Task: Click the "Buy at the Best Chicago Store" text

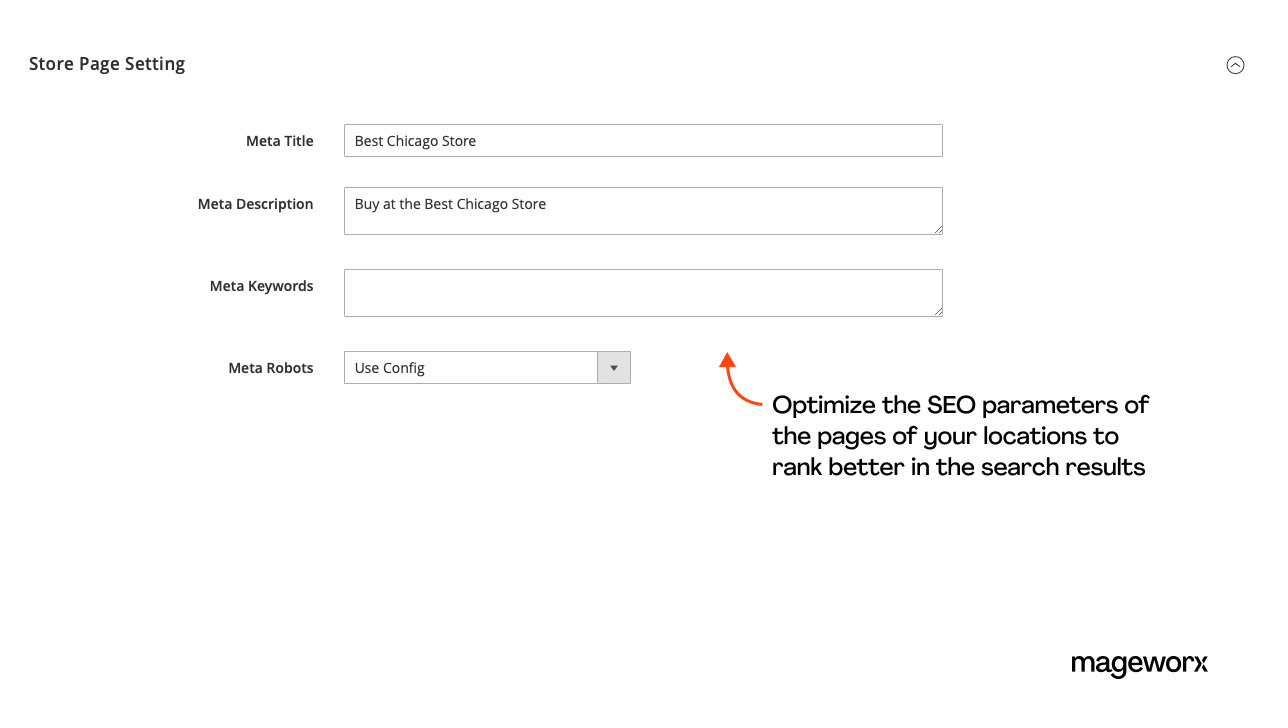Action: (450, 204)
